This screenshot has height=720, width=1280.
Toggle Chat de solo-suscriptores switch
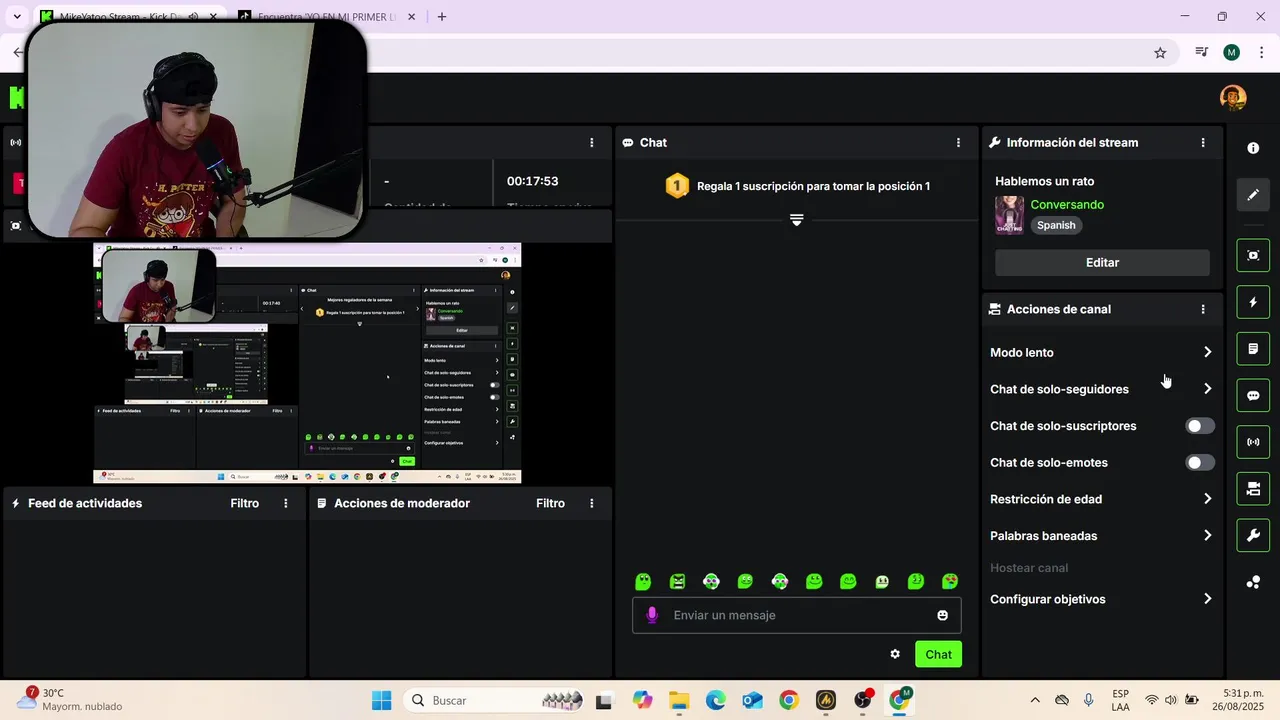point(1200,426)
